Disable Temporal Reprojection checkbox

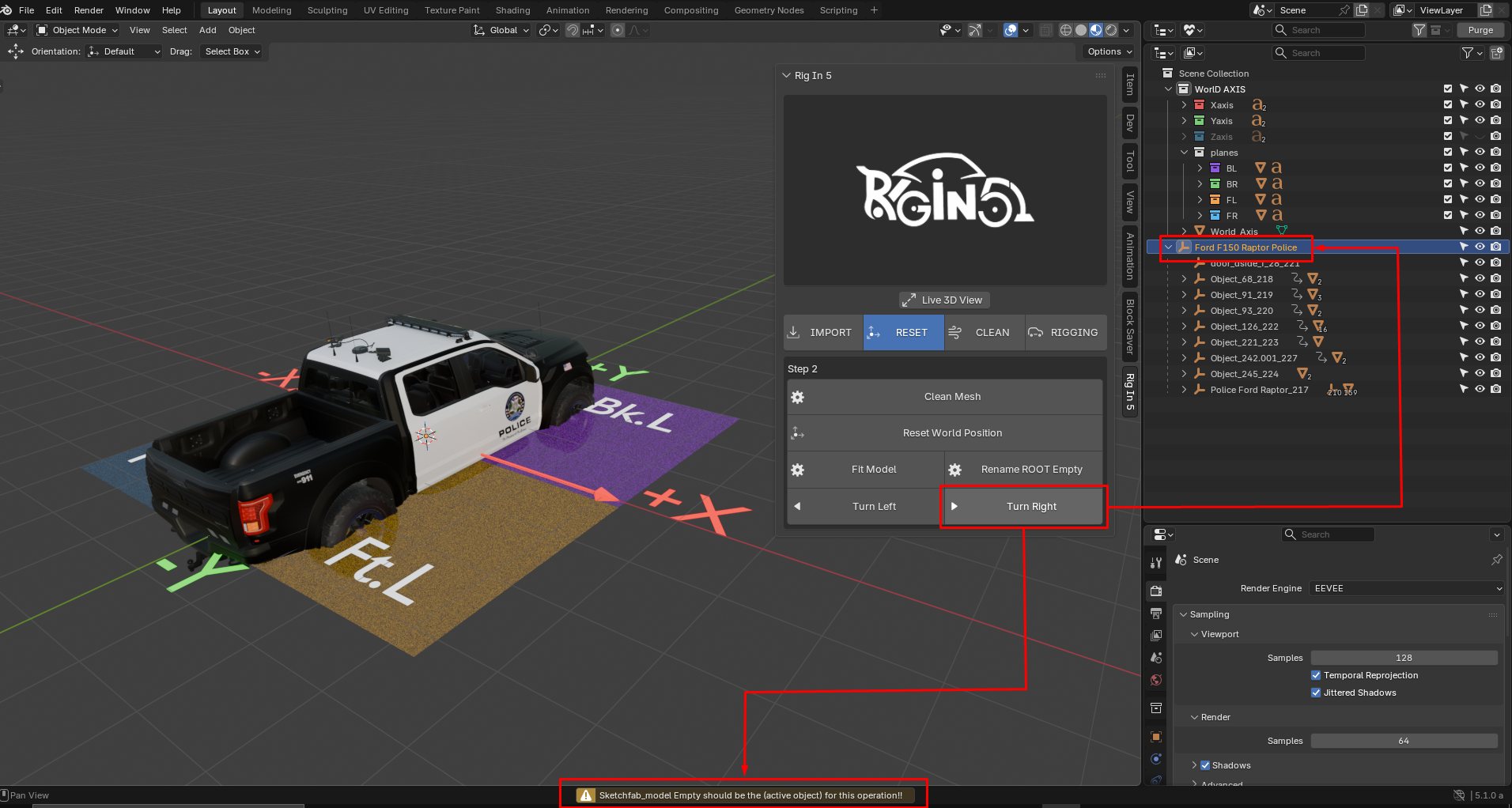[1316, 675]
